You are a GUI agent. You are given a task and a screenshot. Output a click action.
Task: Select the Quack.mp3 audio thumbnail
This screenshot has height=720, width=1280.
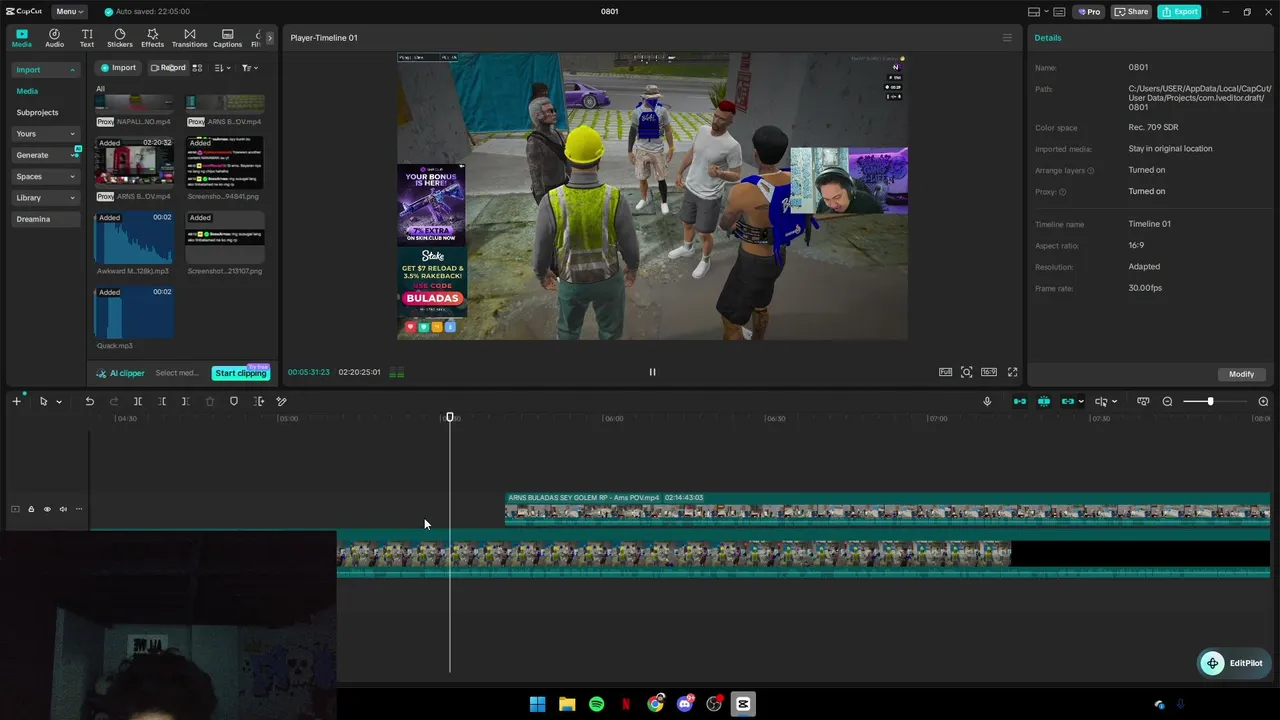[x=133, y=312]
